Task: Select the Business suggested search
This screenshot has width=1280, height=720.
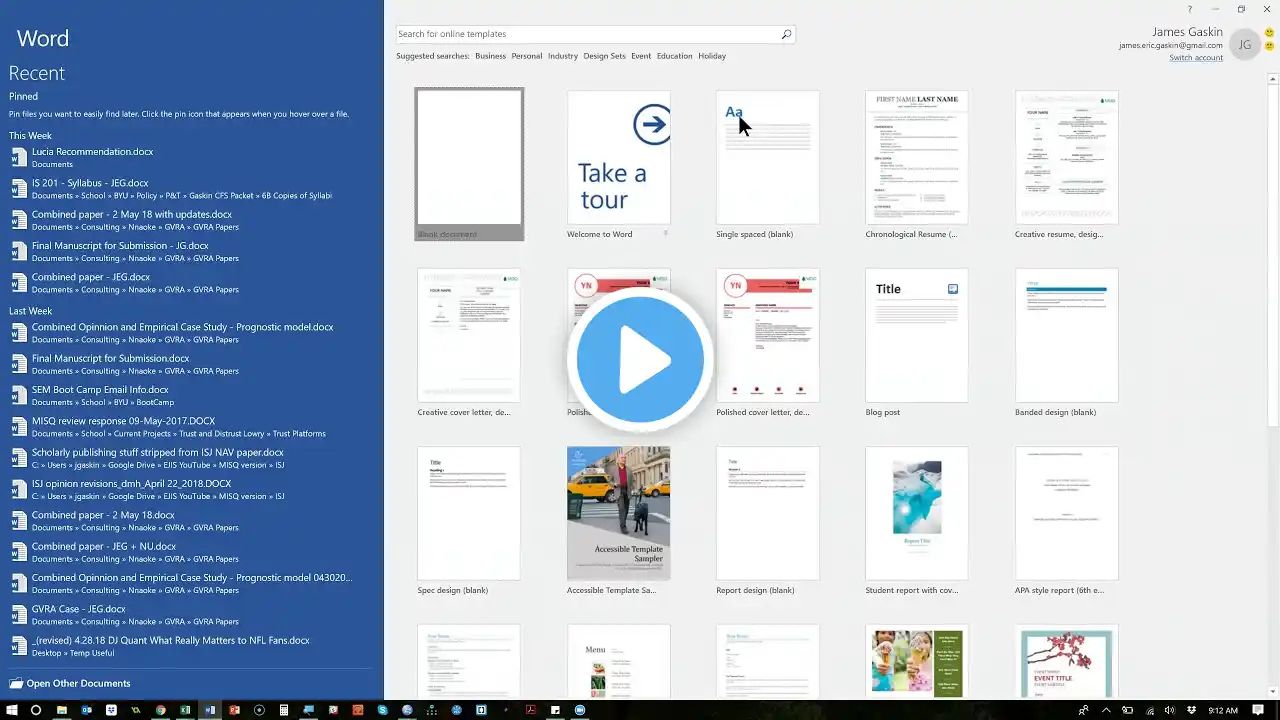Action: [x=490, y=56]
